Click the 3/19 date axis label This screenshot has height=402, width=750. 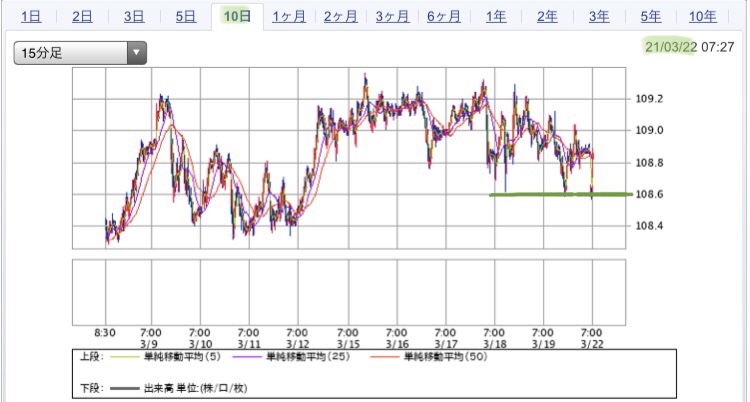543,345
